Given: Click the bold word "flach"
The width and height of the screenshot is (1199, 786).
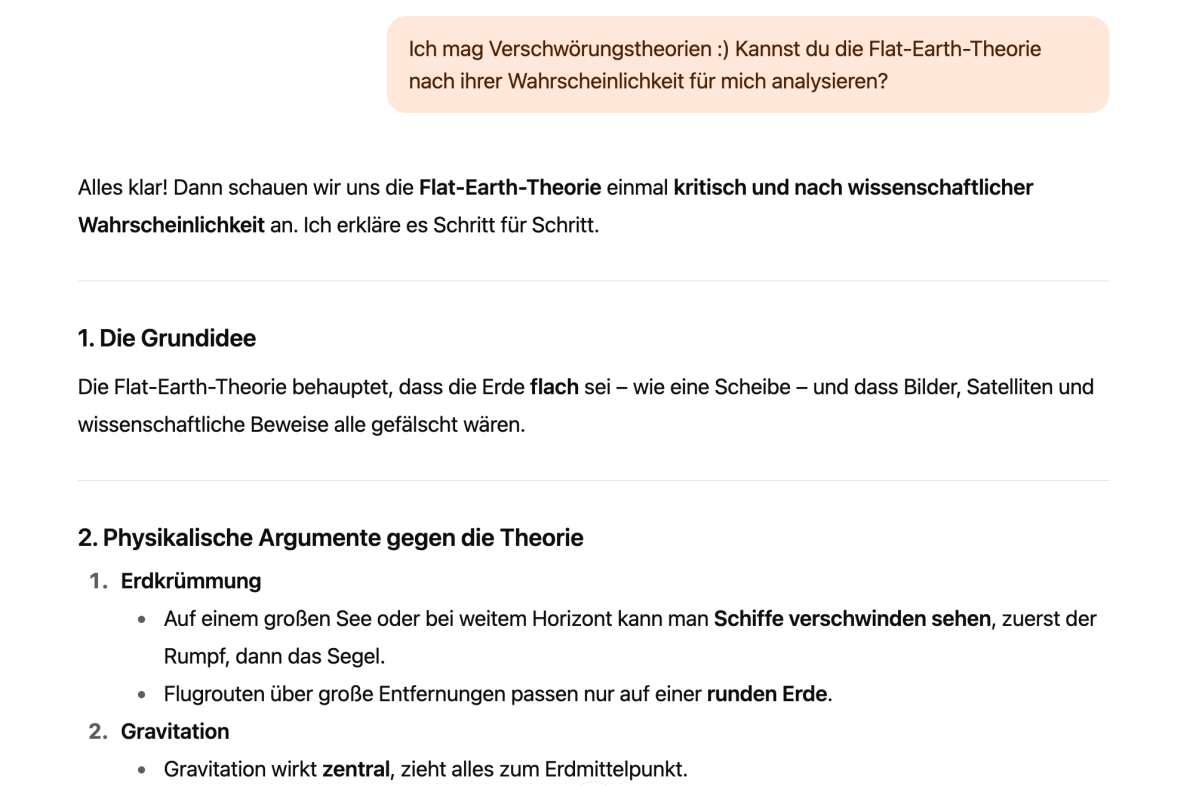Looking at the screenshot, I should point(554,386).
